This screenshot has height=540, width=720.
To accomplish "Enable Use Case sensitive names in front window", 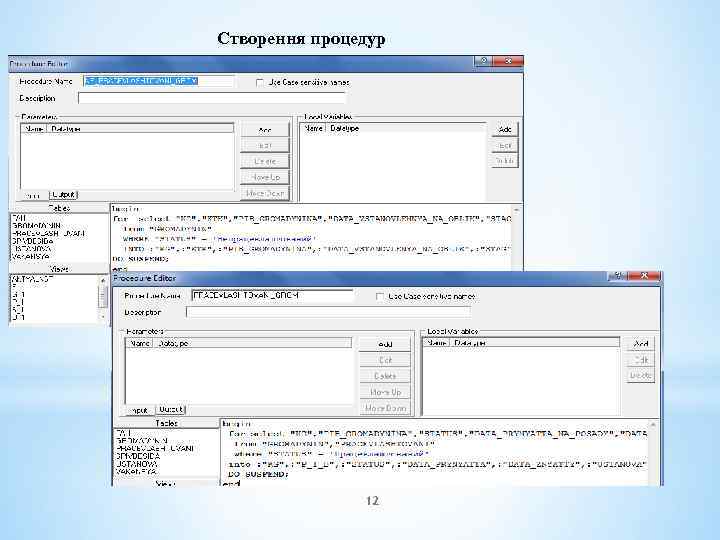I will (380, 297).
